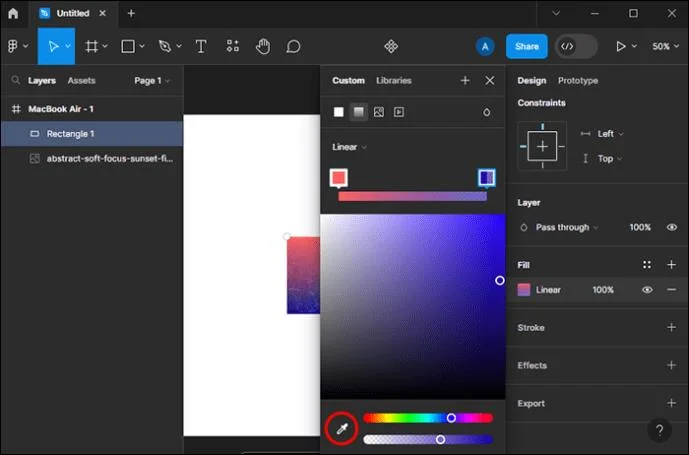Switch to the Prototype tab

578,80
